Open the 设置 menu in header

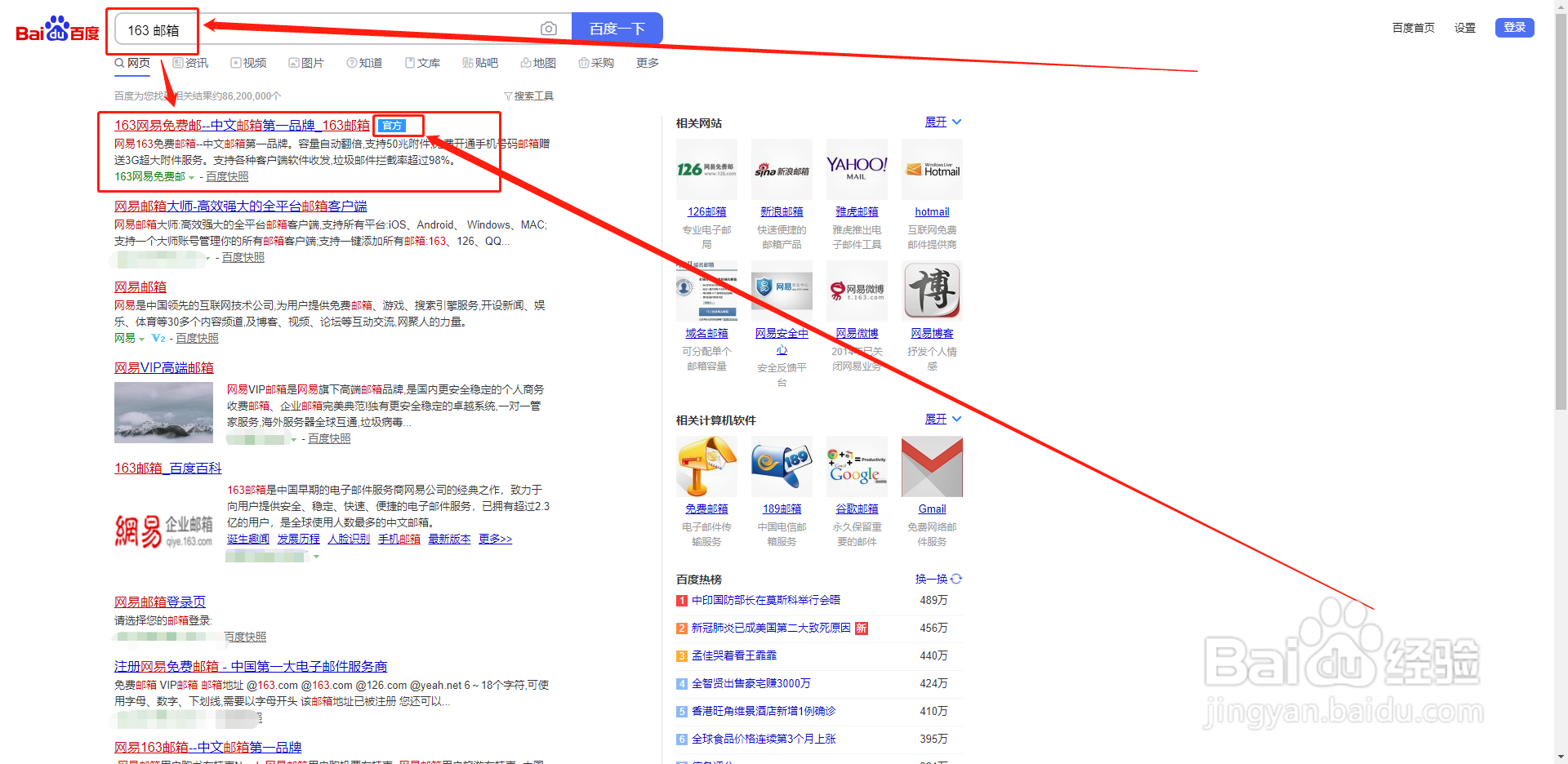[1465, 28]
